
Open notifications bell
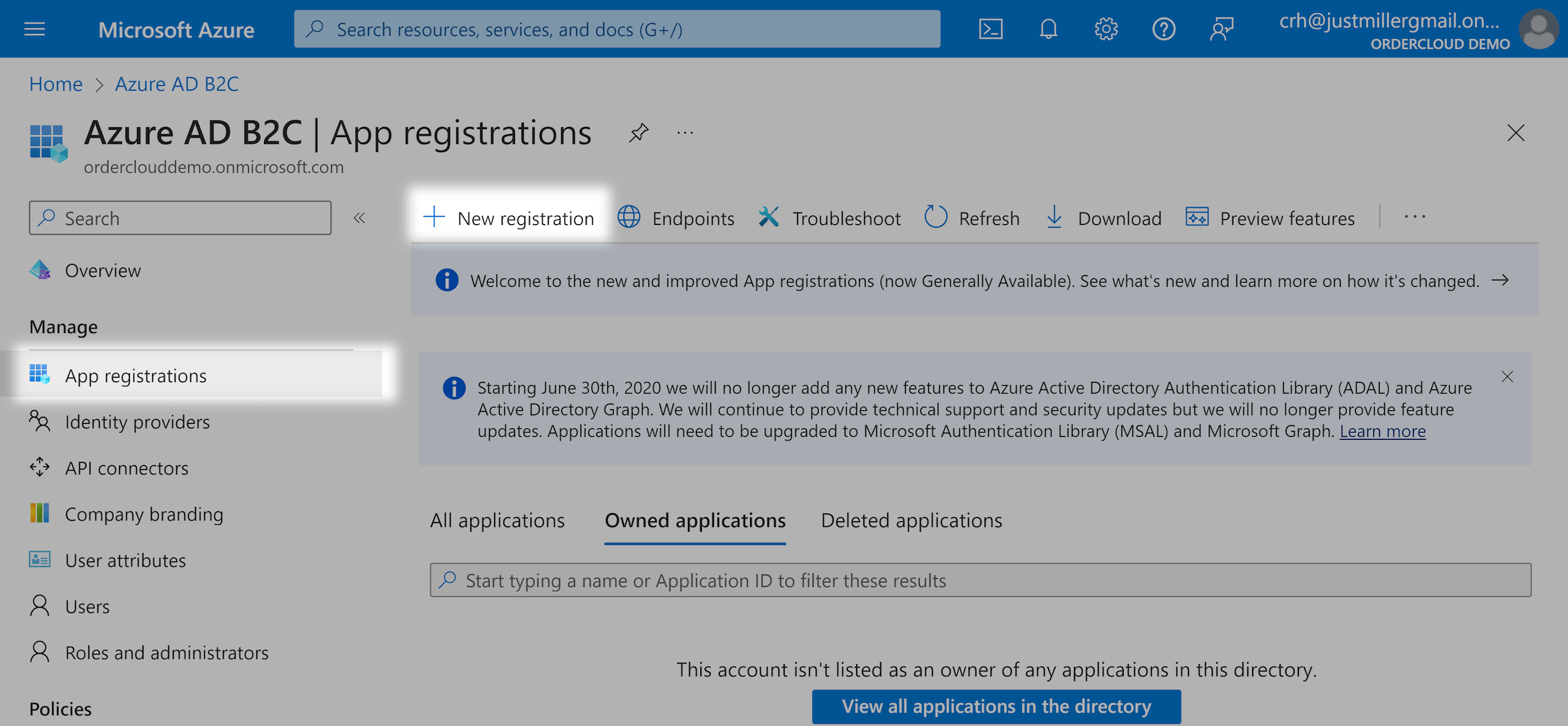(1048, 29)
